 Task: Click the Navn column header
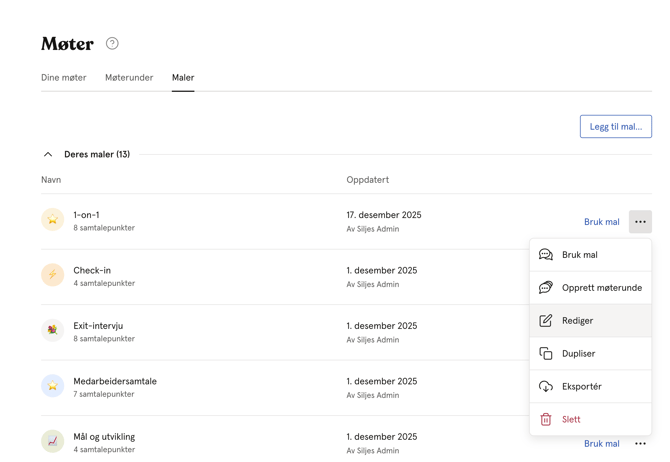pos(51,180)
